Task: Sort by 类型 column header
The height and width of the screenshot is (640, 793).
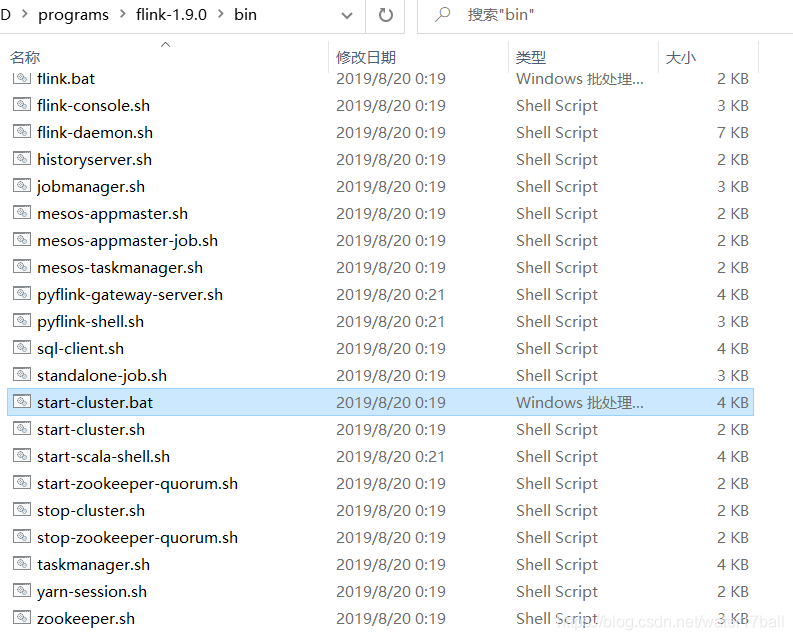Action: (x=531, y=57)
